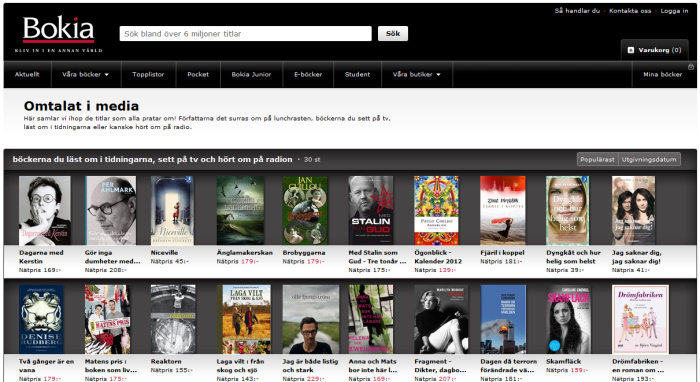
Task: Open Dagen då terrorn book cover
Action: click(503, 319)
